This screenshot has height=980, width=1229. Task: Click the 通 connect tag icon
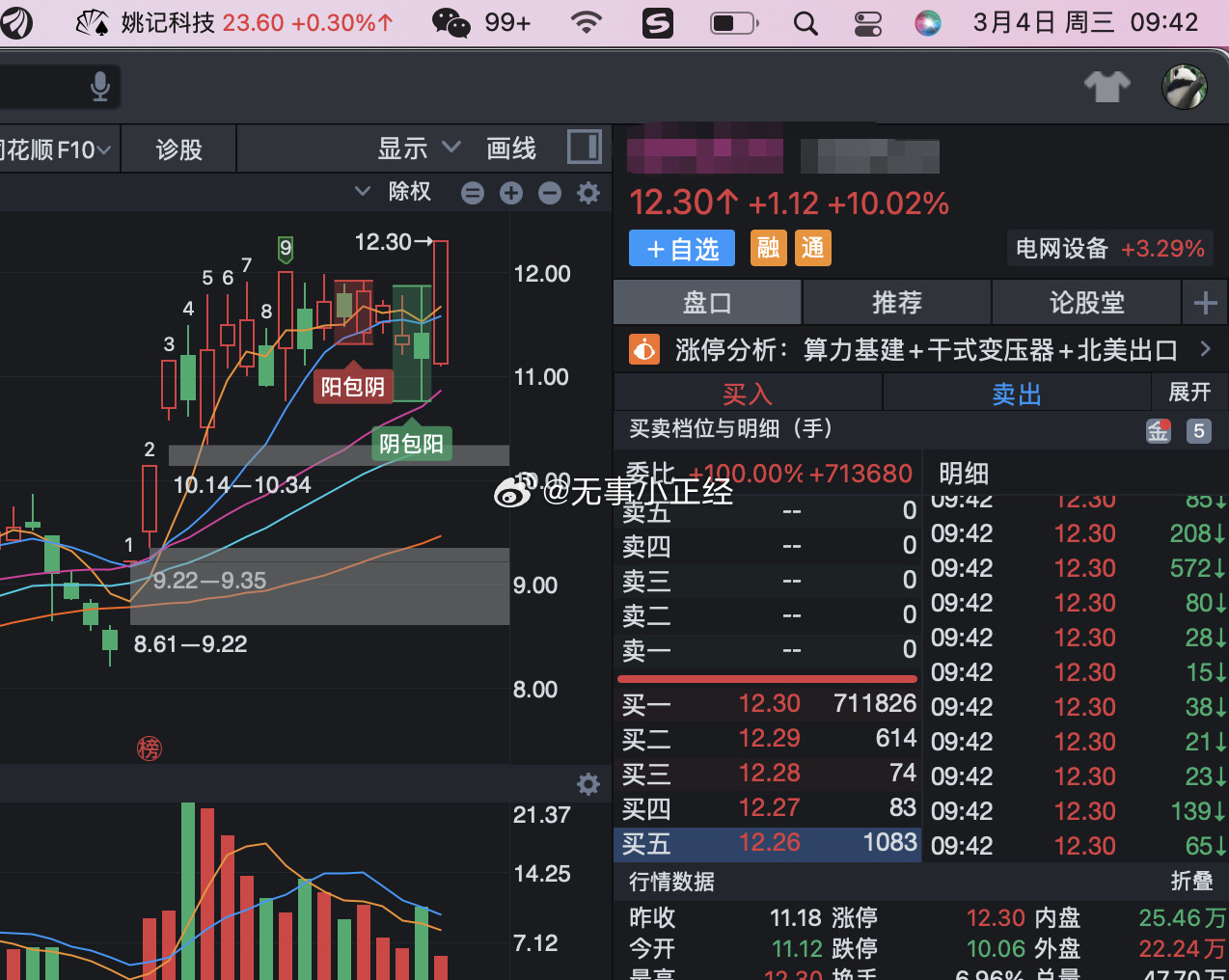tap(813, 248)
